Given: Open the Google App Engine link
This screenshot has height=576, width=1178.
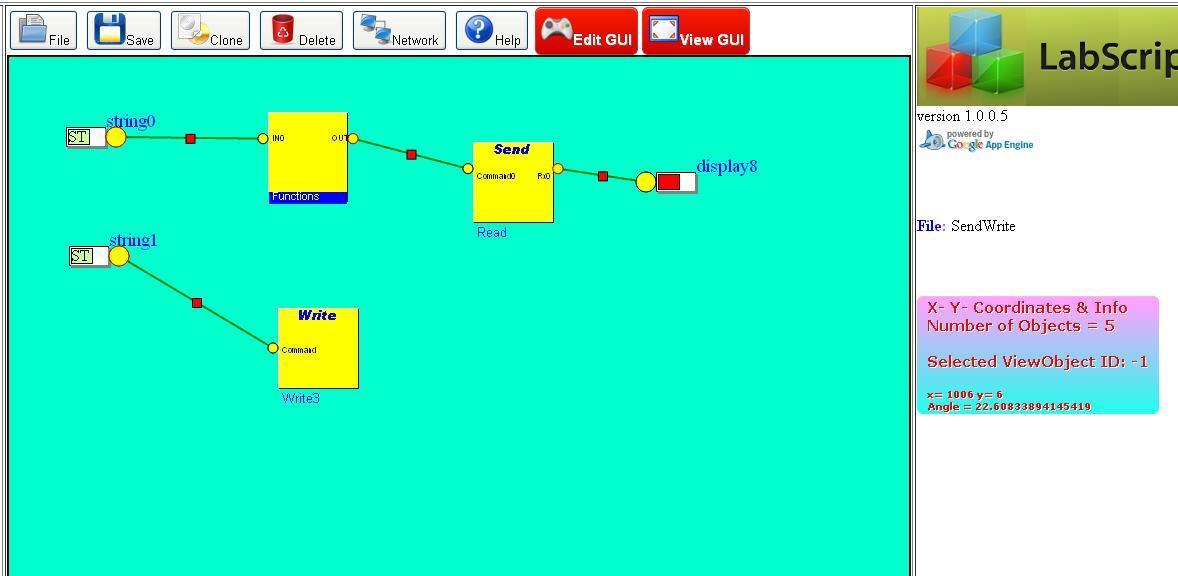Looking at the screenshot, I should tap(975, 140).
